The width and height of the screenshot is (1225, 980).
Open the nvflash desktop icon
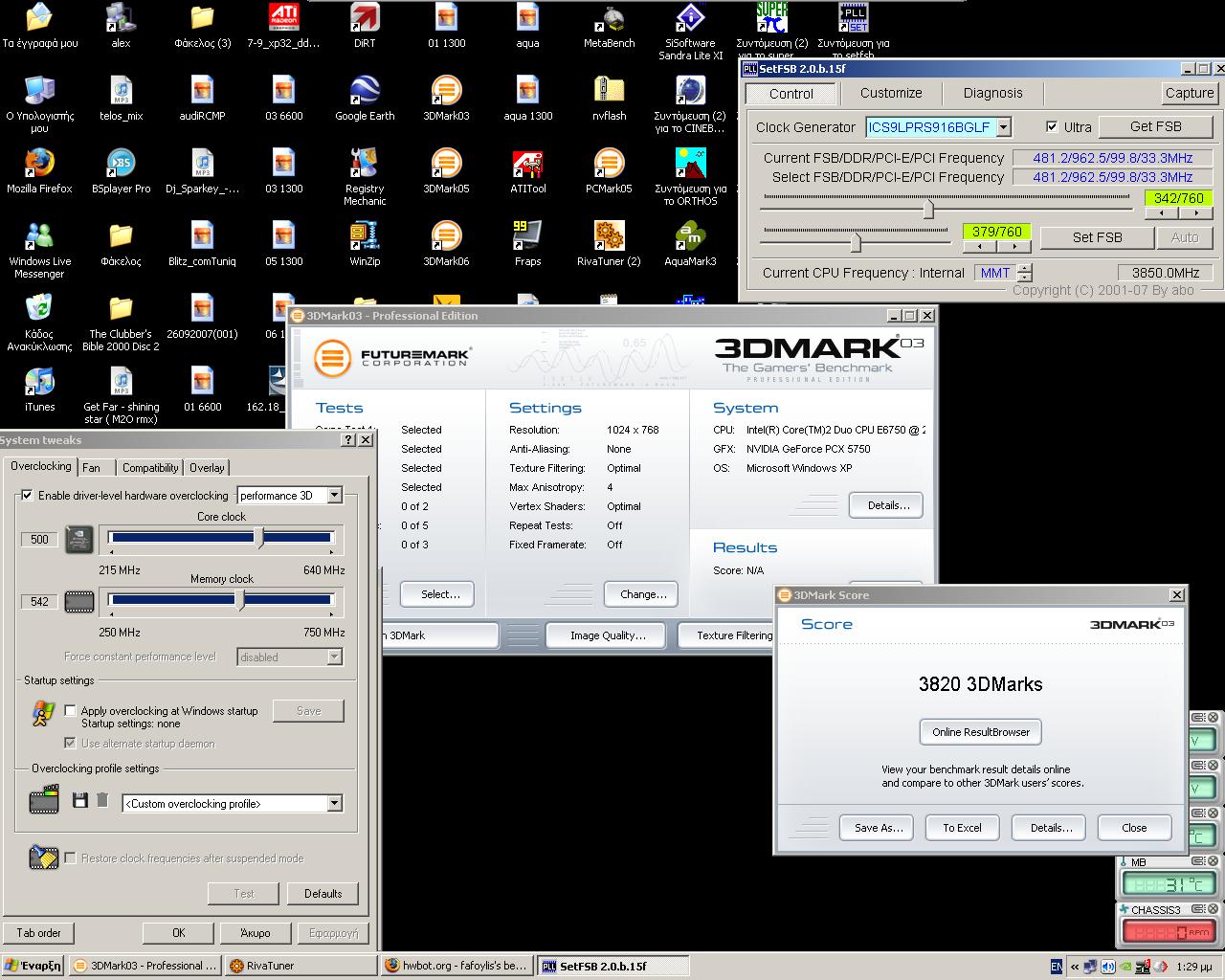click(609, 98)
